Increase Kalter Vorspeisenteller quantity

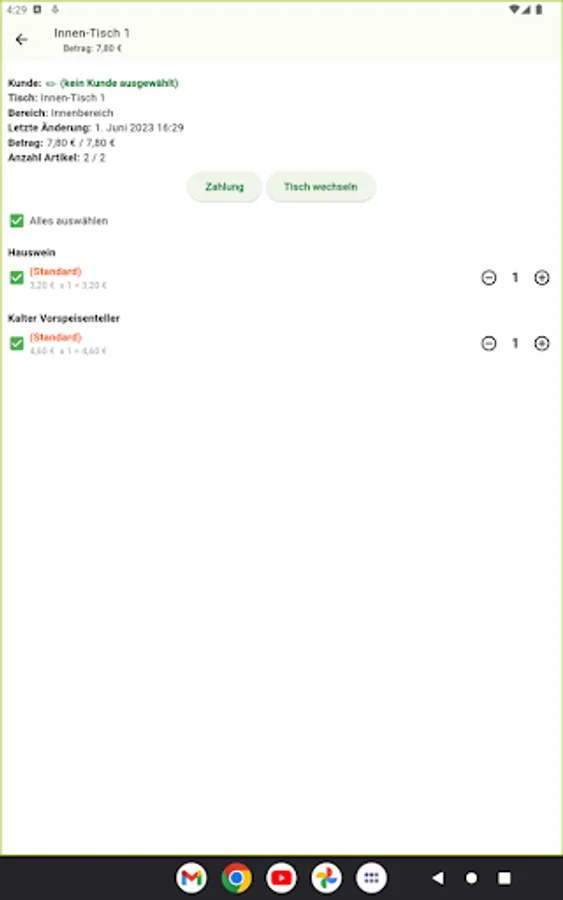tap(542, 343)
